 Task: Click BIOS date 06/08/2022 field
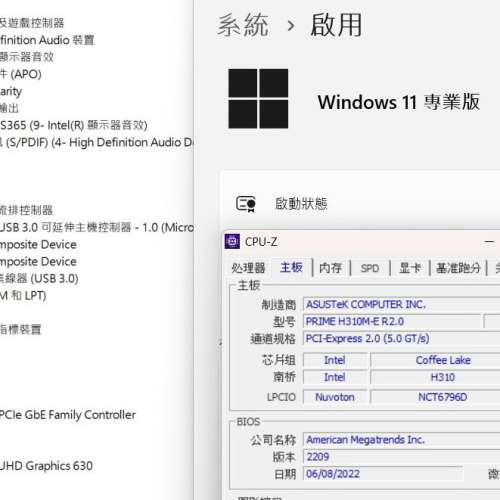point(383,474)
